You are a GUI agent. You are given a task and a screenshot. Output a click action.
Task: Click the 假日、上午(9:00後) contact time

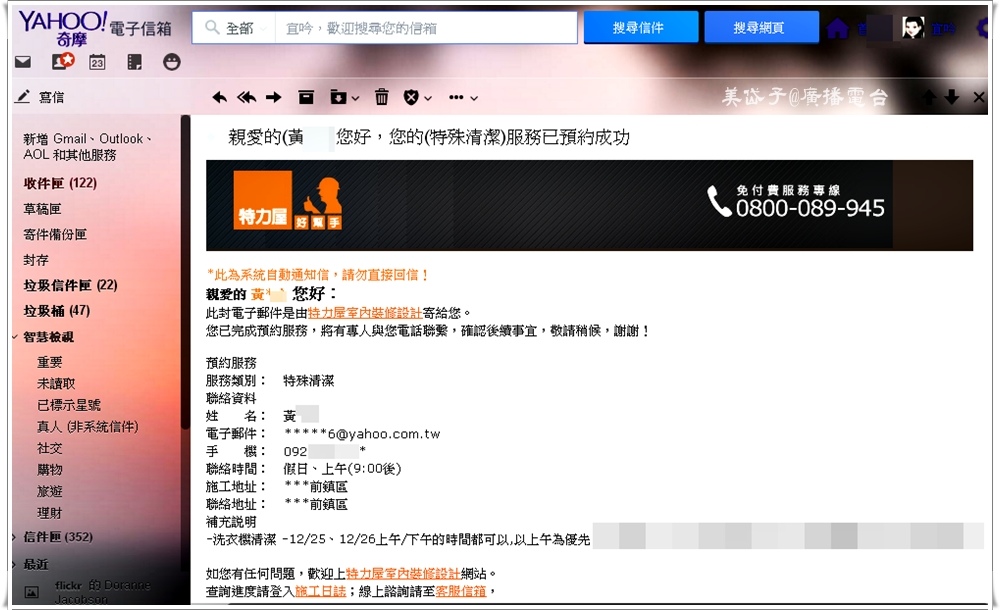point(342,469)
